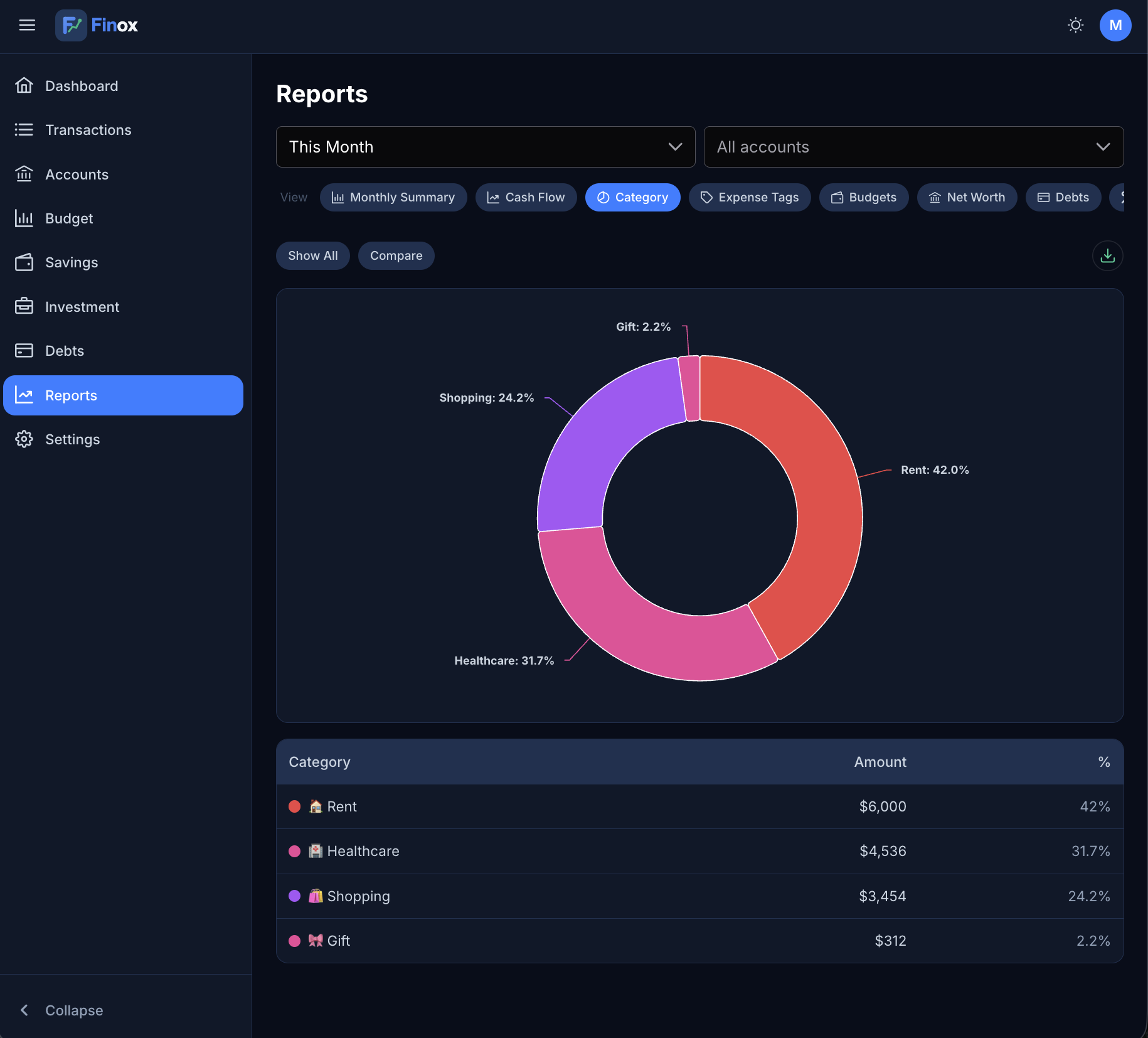The width and height of the screenshot is (1148, 1038).
Task: Open Transactions page label
Action: pos(88,130)
